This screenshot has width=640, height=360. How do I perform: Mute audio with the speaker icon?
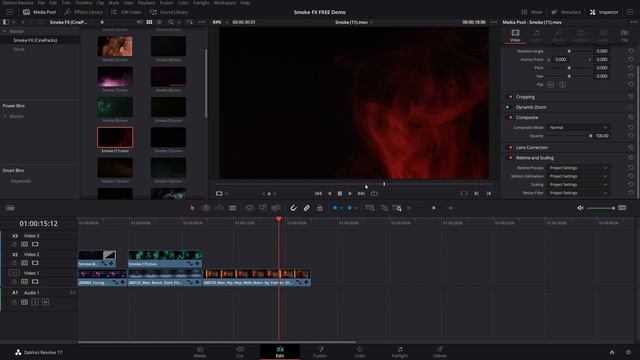580,208
